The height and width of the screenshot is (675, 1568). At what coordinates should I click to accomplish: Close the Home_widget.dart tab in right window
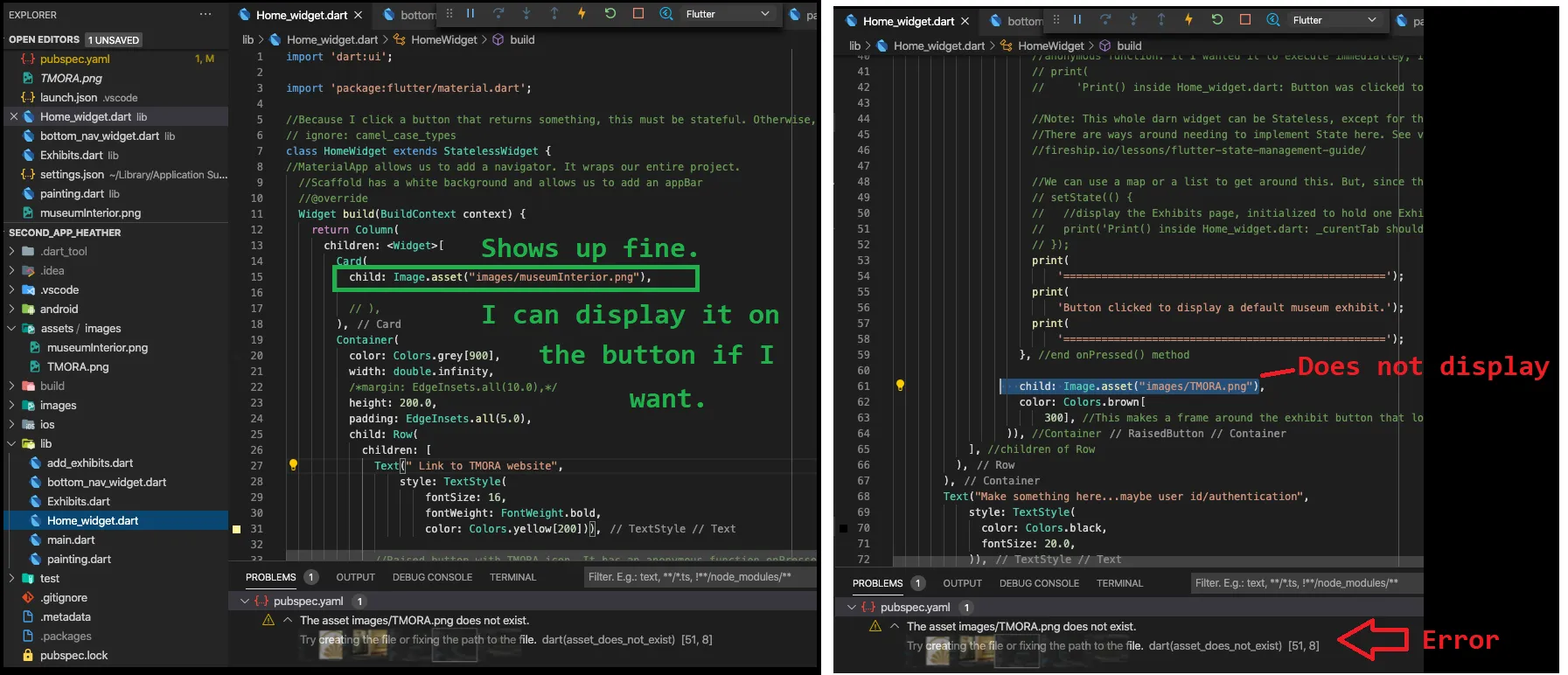point(965,21)
